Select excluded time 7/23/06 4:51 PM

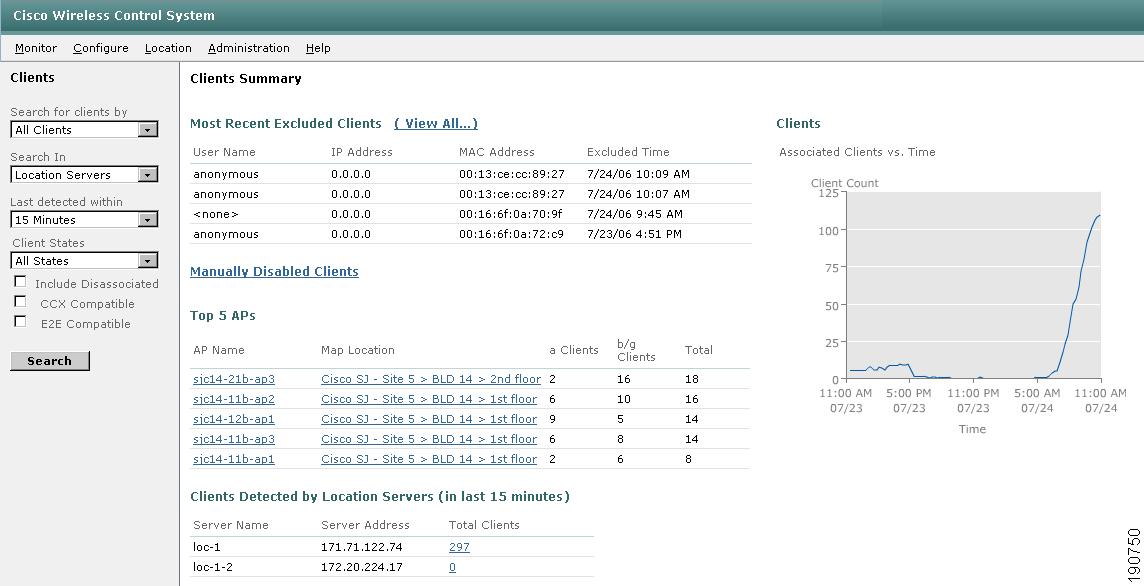634,234
